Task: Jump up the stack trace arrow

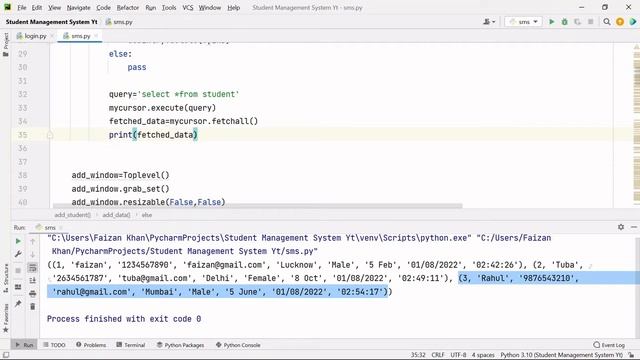Action: [x=33, y=241]
